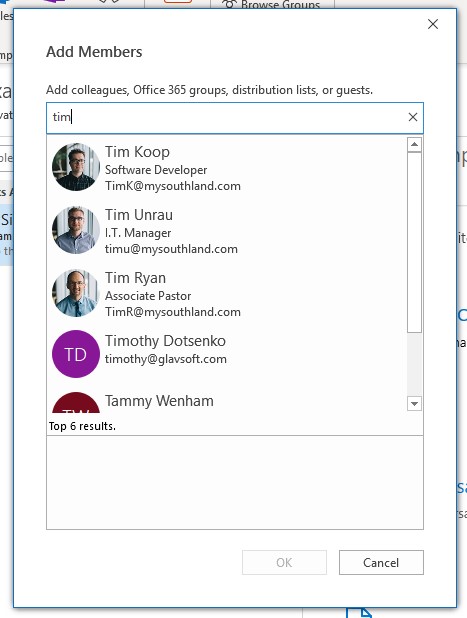Screen dimensions: 467x618
Task: Click the I.T. Manager job title
Action: pos(138,233)
